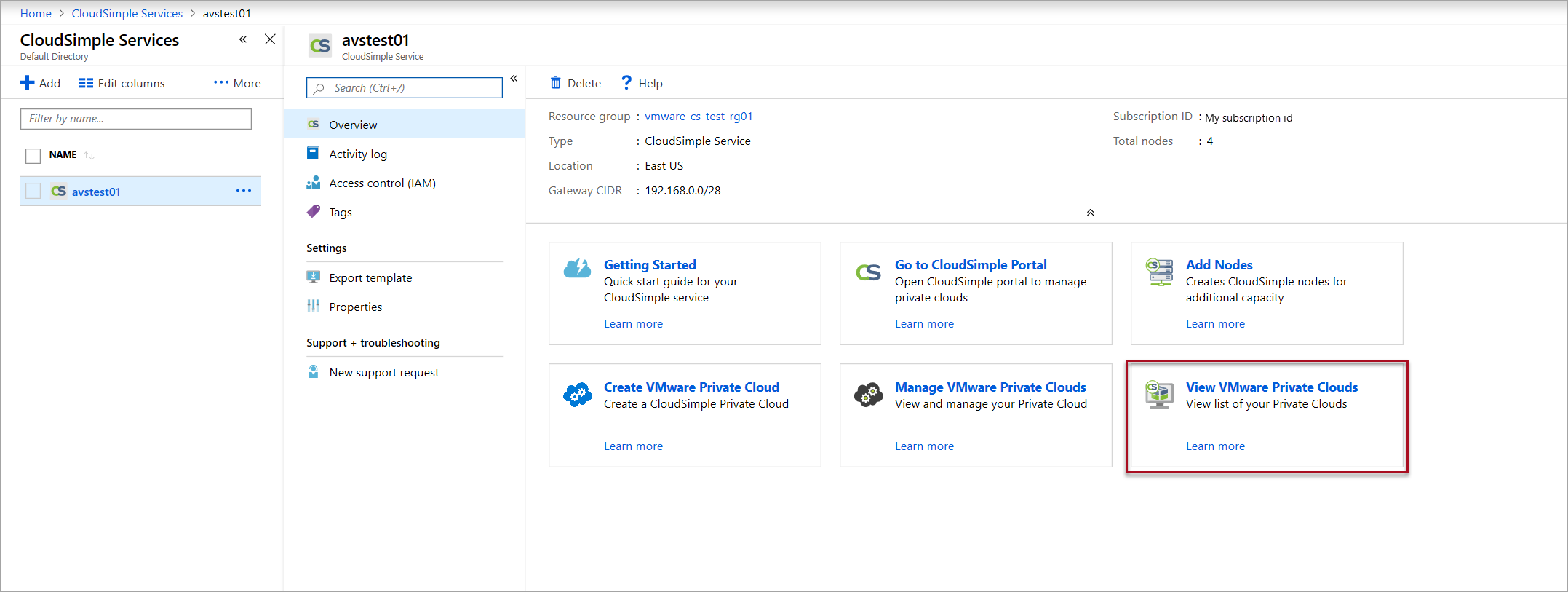
Task: Focus the Filter by name field
Action: coord(136,119)
